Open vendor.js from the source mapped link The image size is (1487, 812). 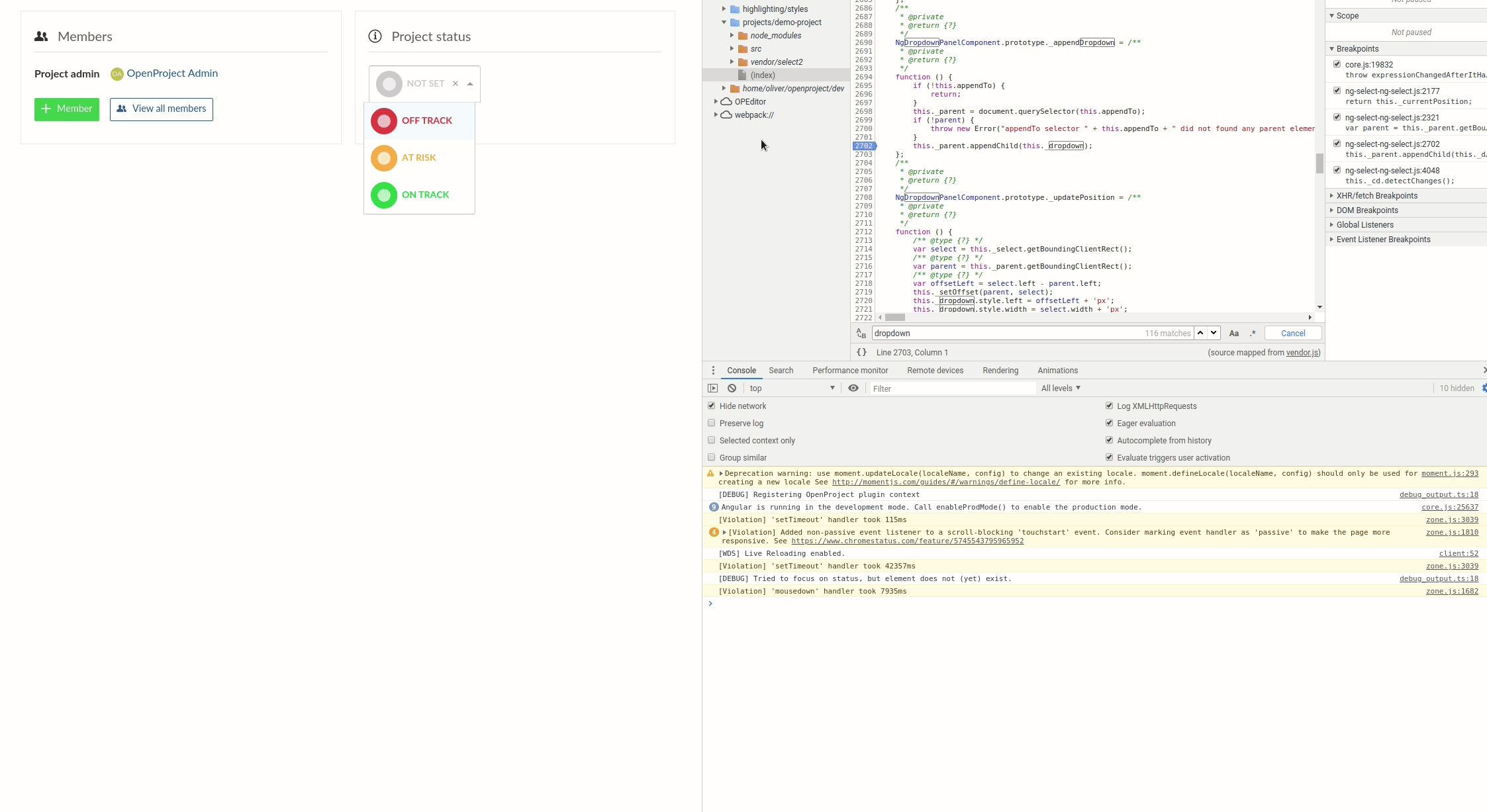(1301, 353)
